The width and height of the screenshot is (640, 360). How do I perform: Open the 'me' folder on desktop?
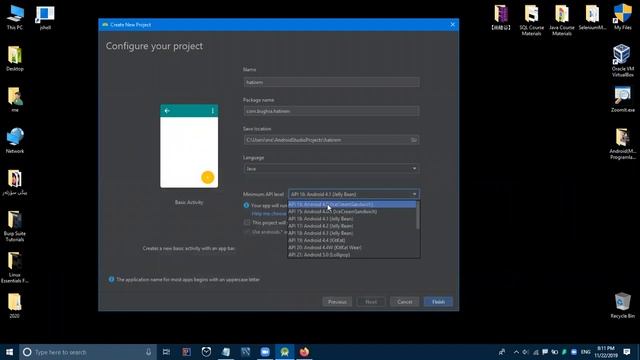coord(15,99)
